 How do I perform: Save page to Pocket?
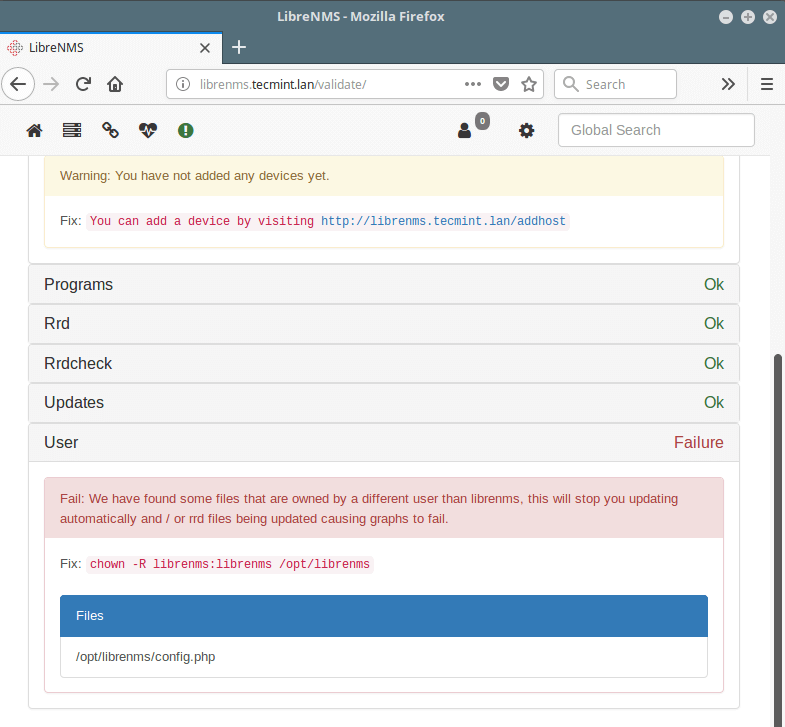click(x=501, y=84)
